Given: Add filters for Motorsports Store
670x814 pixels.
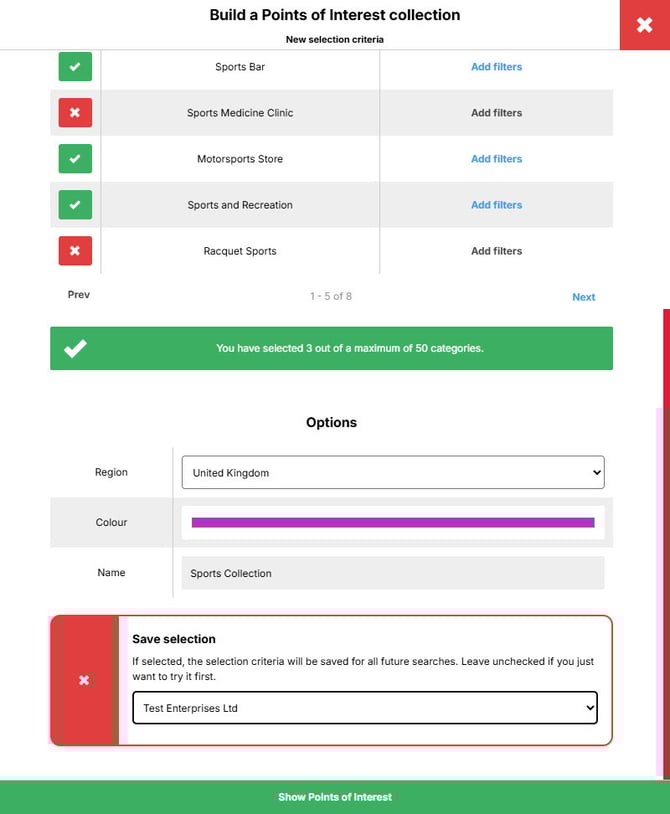Looking at the screenshot, I should coord(496,159).
